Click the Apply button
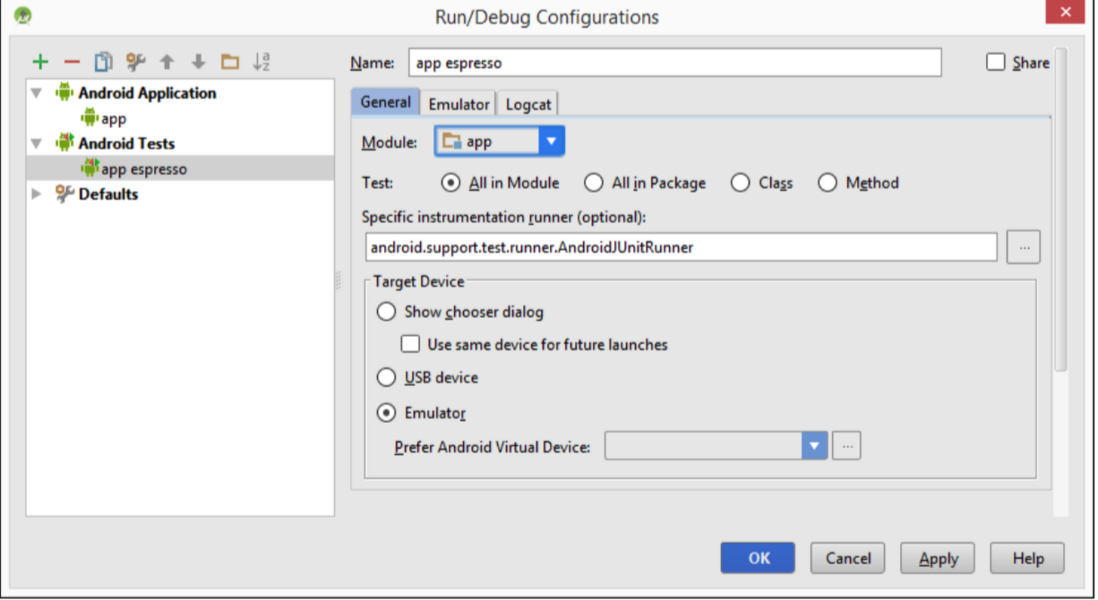1098x600 pixels. (938, 558)
